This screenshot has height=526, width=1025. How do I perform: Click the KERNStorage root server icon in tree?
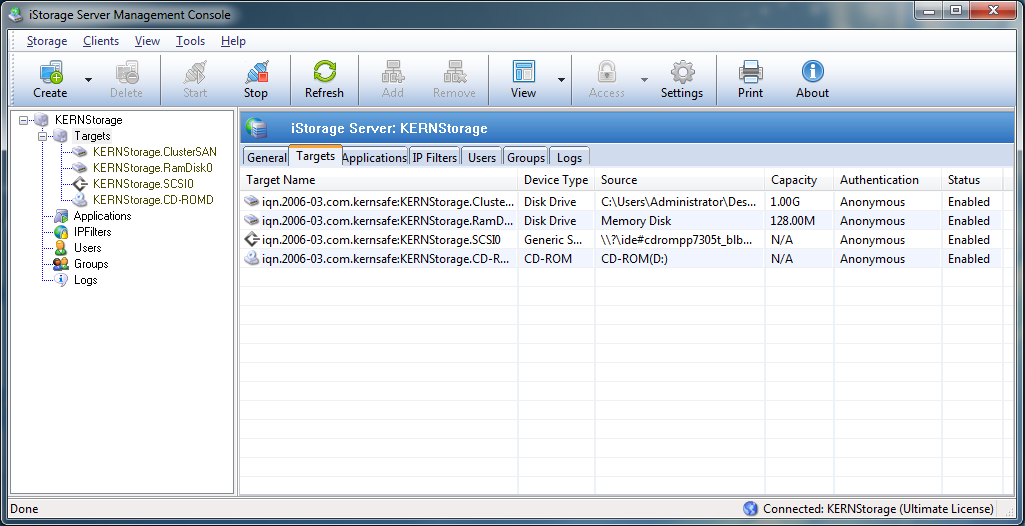42,120
